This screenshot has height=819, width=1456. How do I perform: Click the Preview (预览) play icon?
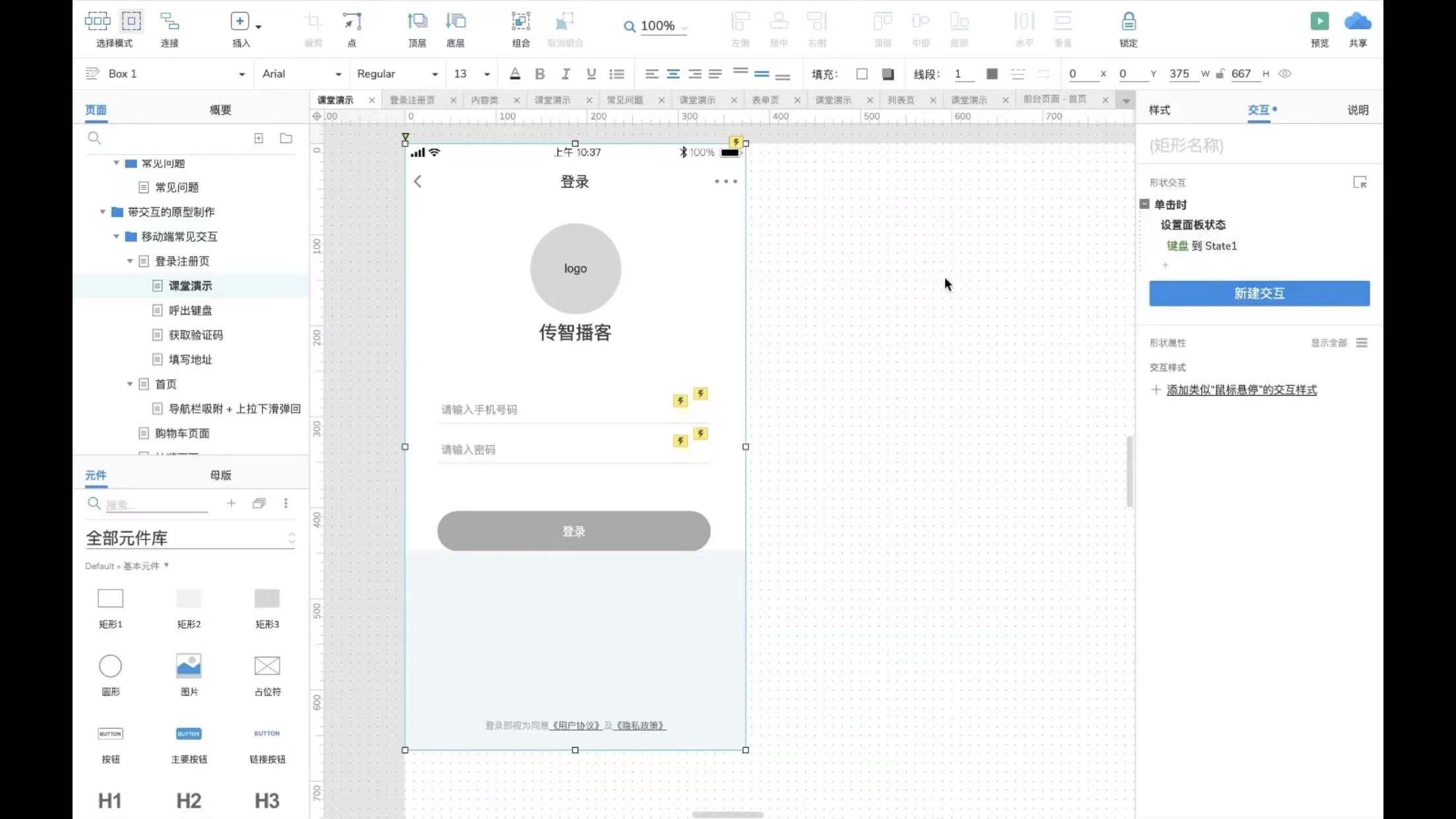(x=1319, y=22)
